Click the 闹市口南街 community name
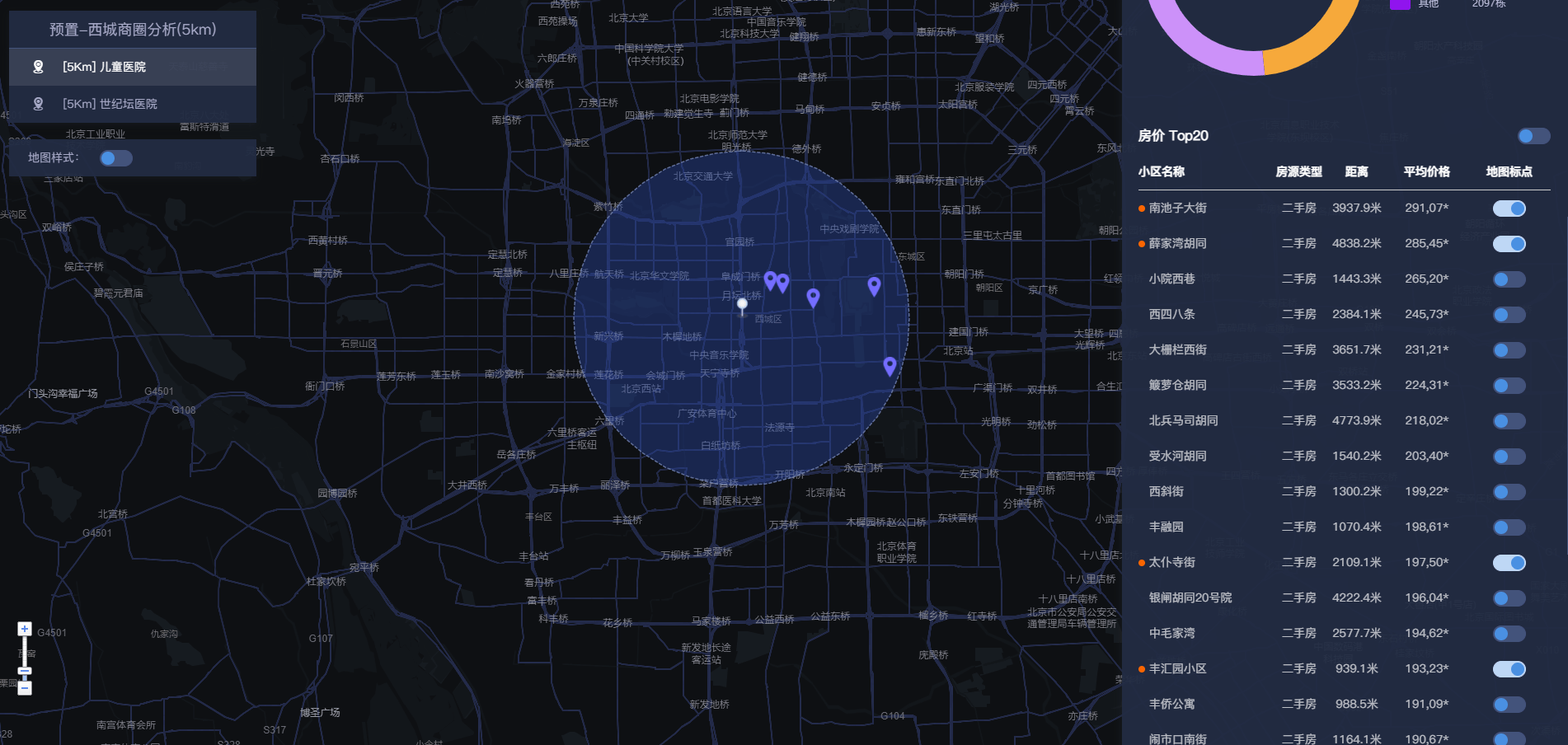The width and height of the screenshot is (1568, 745). click(1177, 738)
